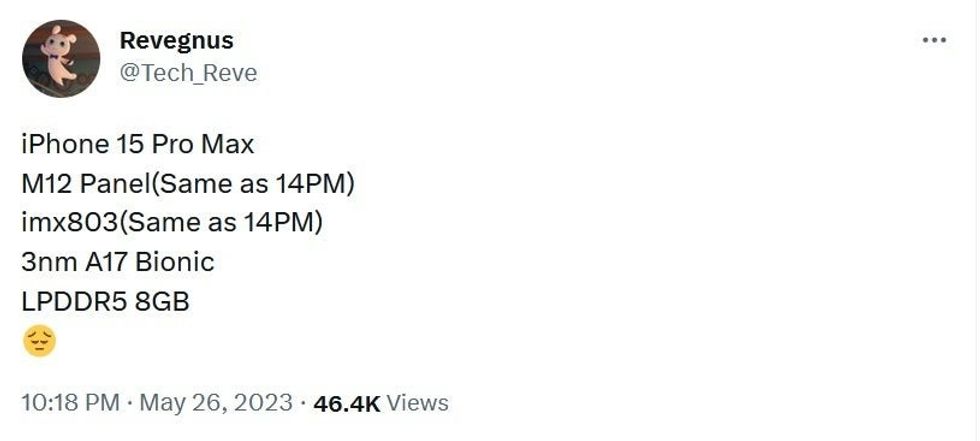Viewport: 980px width, 441px height.
Task: Click the 46.4K view count
Action: tap(346, 403)
